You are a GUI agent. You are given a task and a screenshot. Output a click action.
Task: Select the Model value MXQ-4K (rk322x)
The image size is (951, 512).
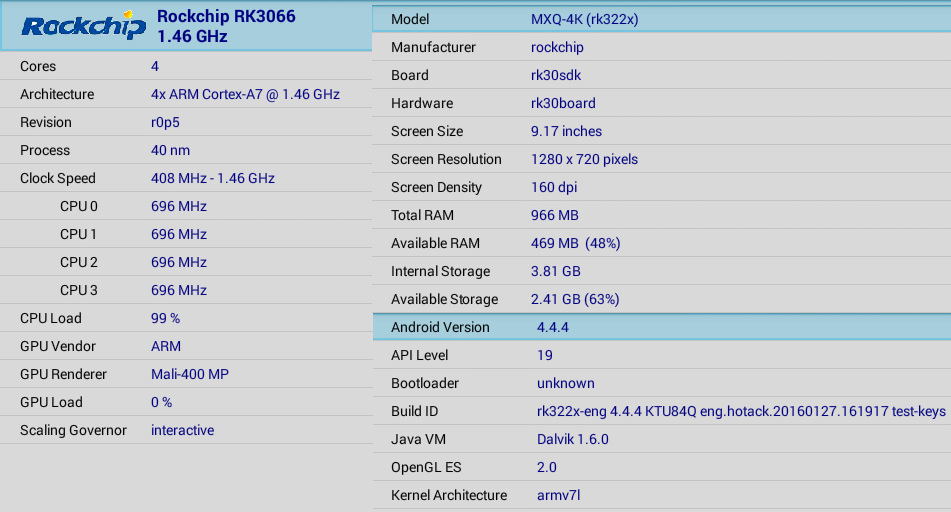[585, 19]
